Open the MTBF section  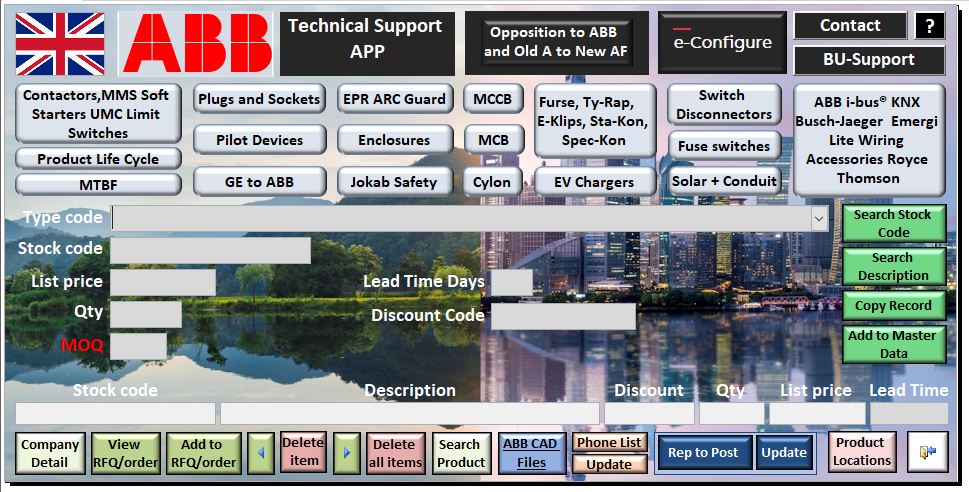click(x=98, y=184)
